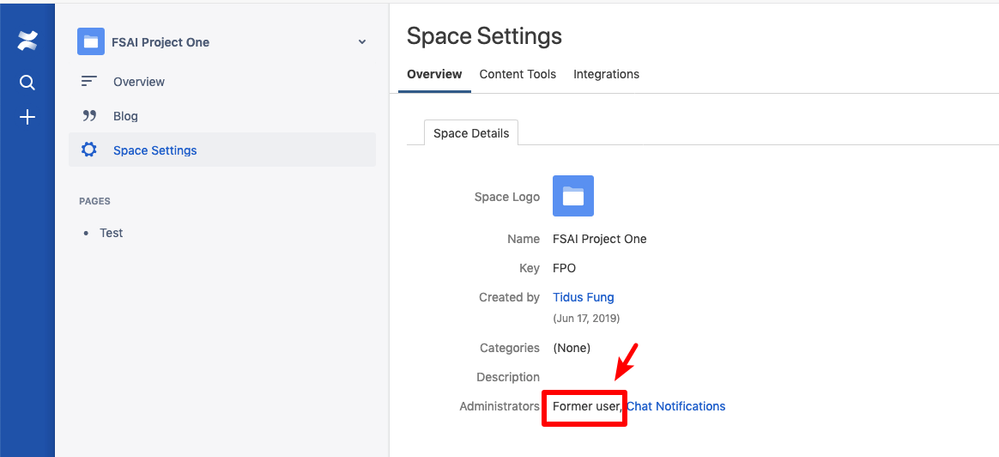Select the Space Details tab
The image size is (999, 457).
(x=471, y=133)
